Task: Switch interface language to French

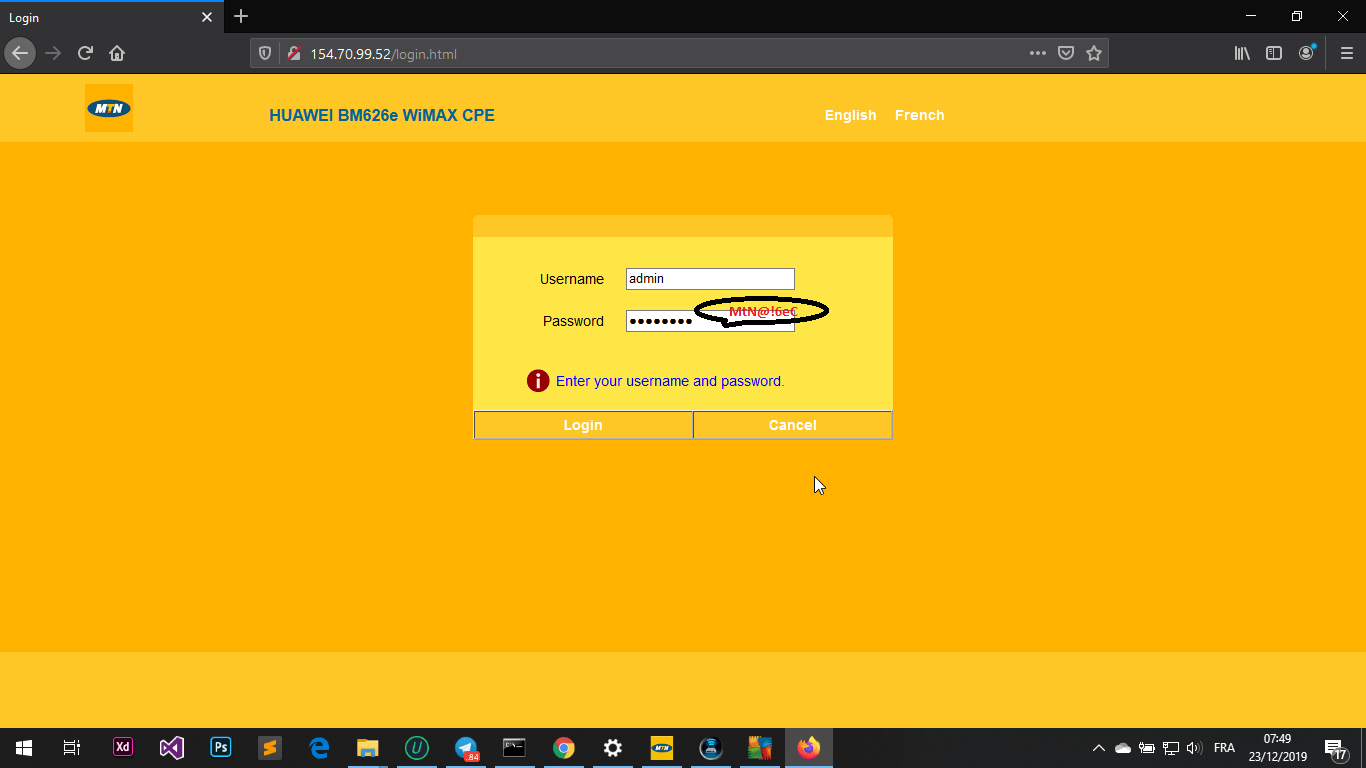Action: click(919, 115)
